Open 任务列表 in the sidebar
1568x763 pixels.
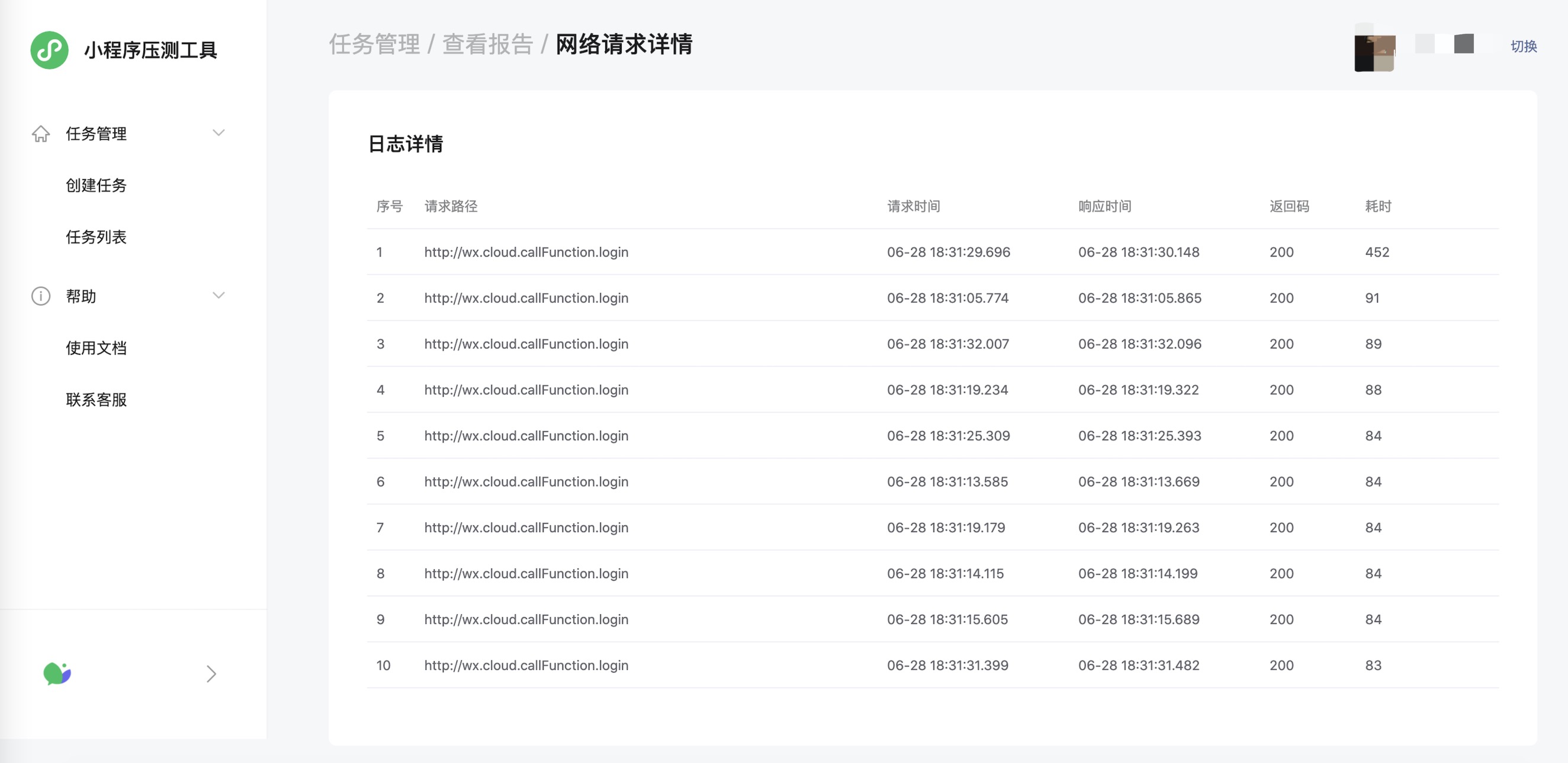point(96,237)
